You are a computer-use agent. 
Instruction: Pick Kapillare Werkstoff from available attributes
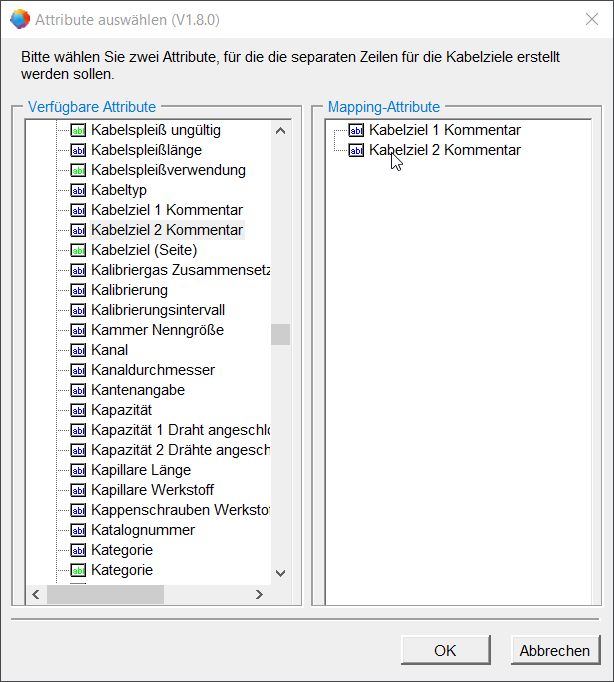[x=154, y=490]
